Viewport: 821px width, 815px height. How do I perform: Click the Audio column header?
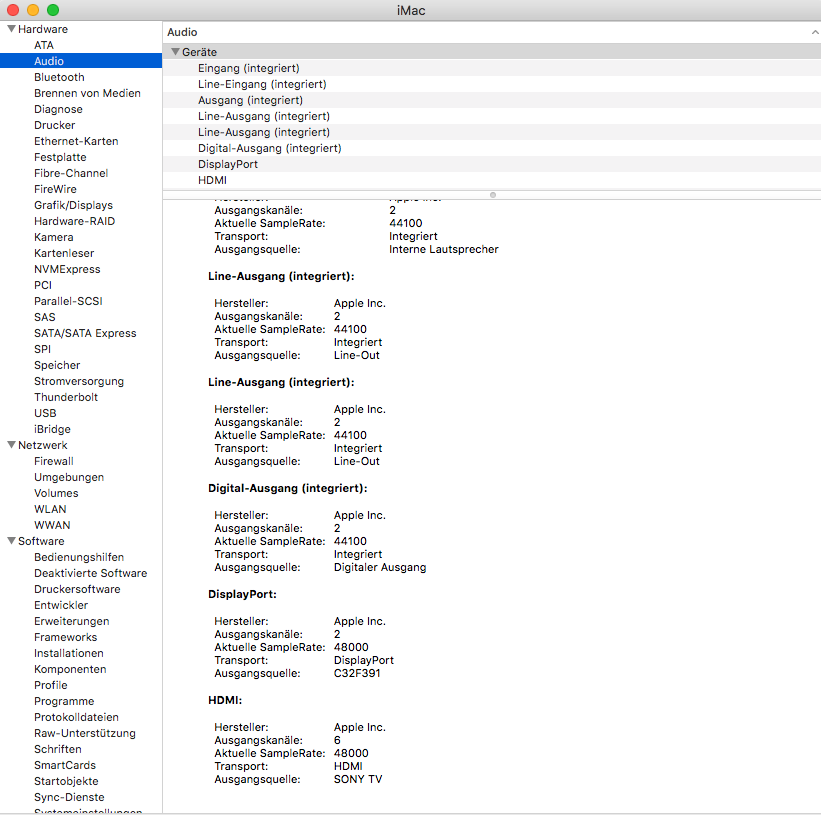[x=182, y=33]
